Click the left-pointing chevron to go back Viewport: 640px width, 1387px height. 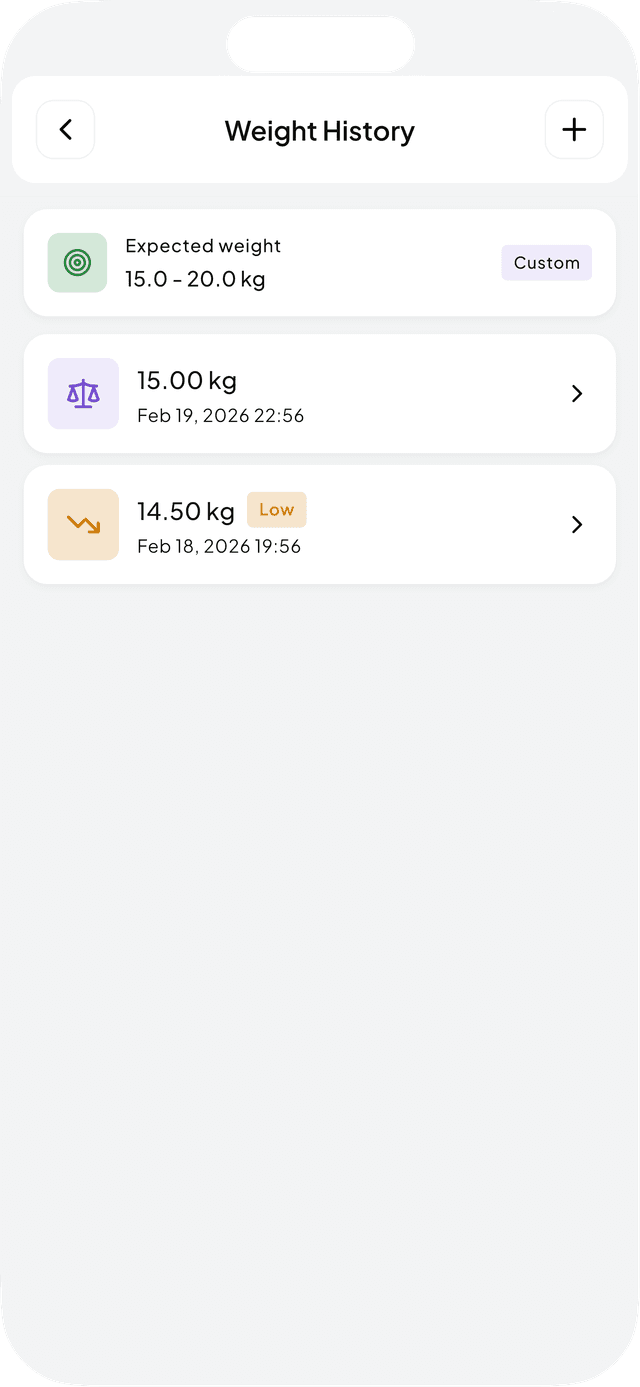65,129
